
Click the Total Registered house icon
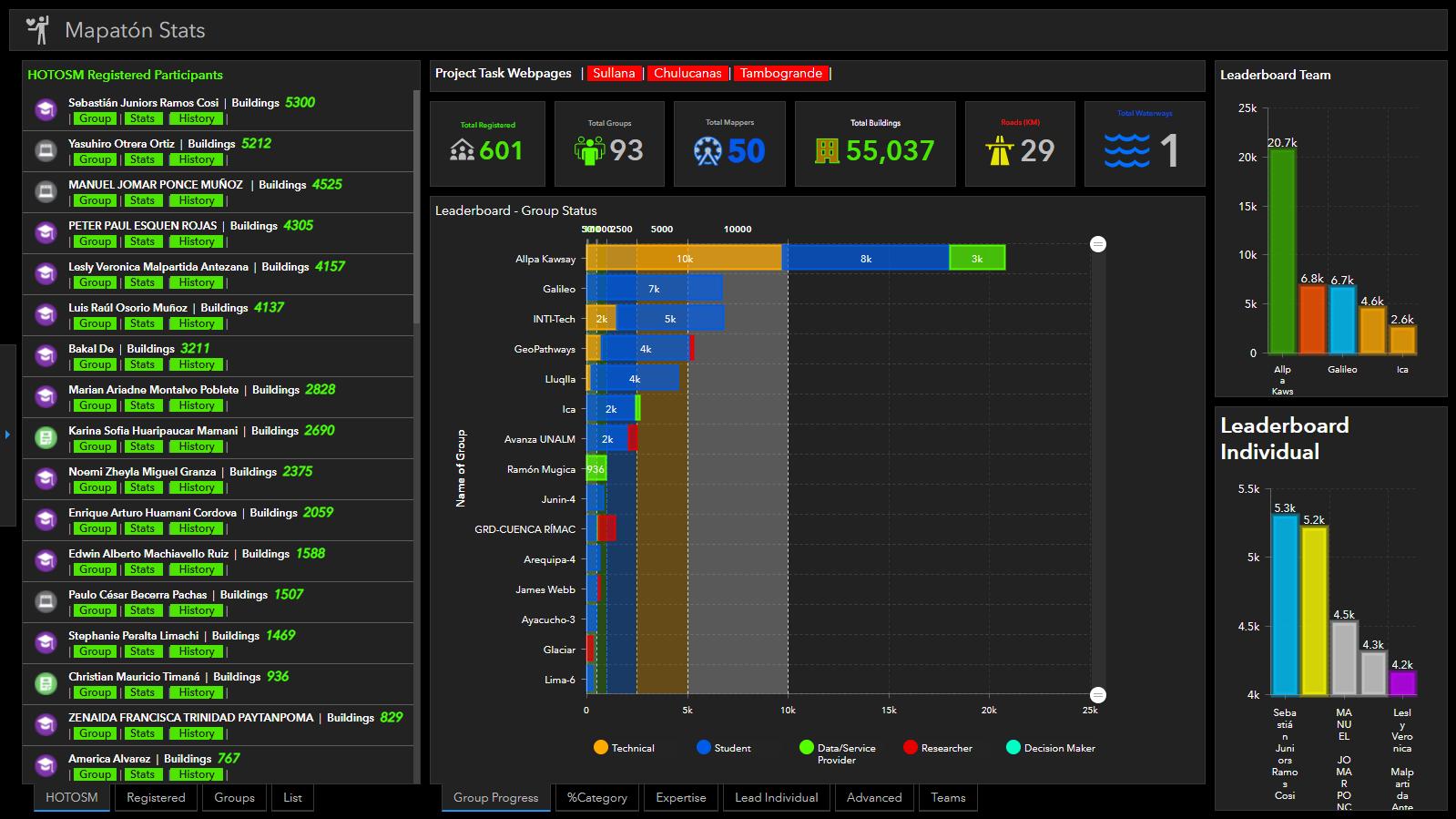click(462, 150)
